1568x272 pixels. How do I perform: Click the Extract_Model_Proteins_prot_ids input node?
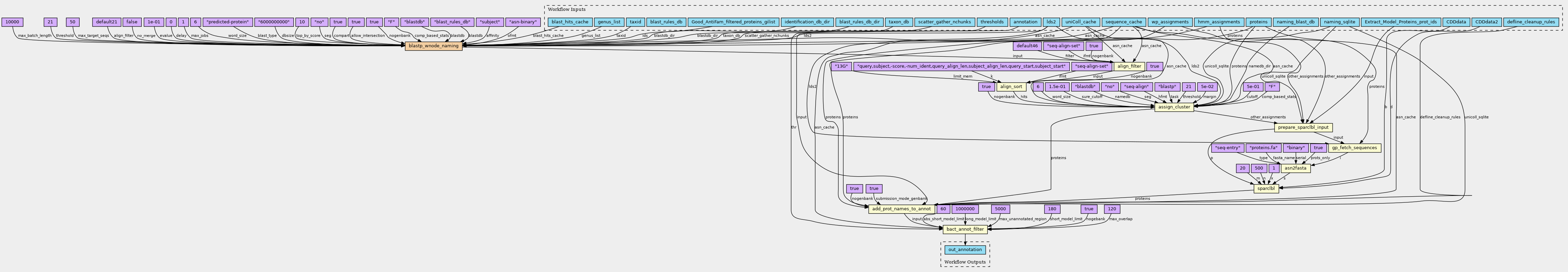1401,22
